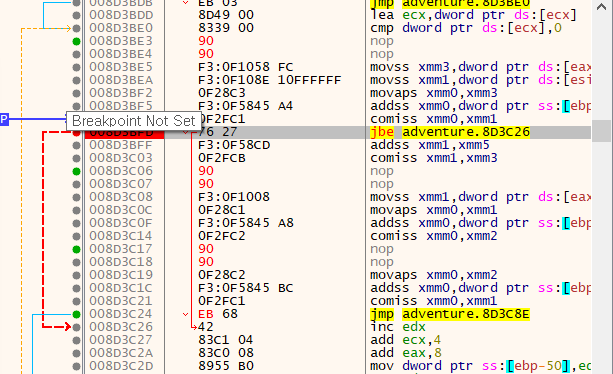Click the add ecx,4 instruction
Viewport: 613px width, 374px height.
pos(406,340)
